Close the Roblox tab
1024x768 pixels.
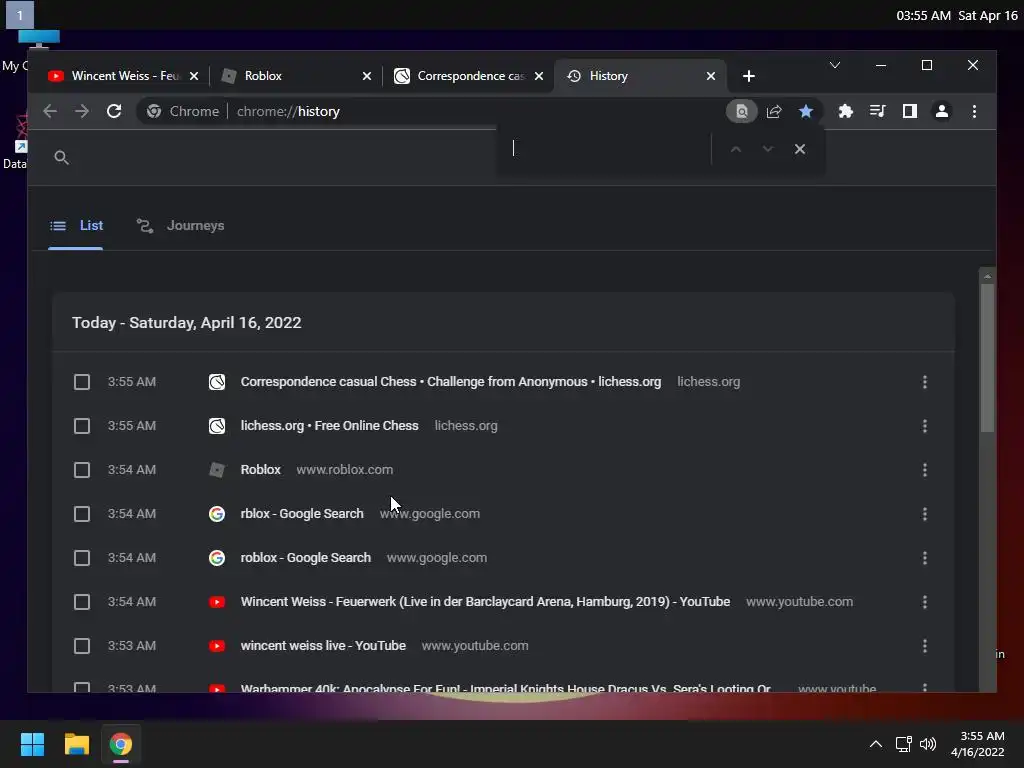click(x=367, y=76)
